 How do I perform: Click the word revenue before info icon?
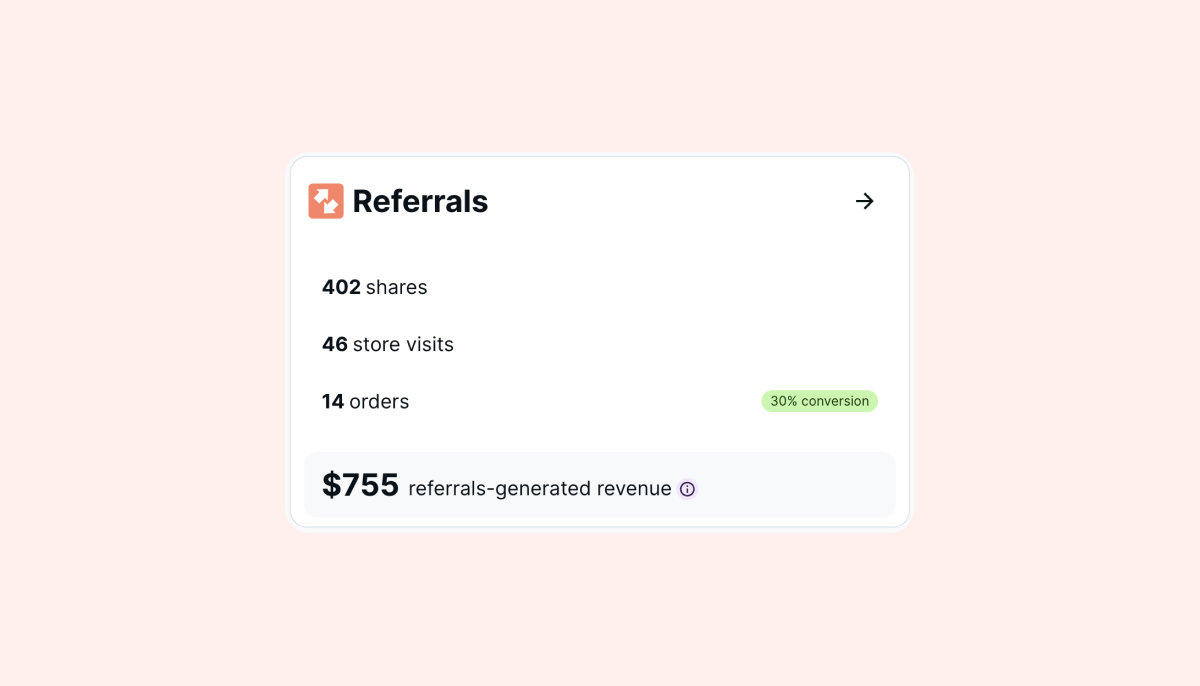click(x=634, y=489)
